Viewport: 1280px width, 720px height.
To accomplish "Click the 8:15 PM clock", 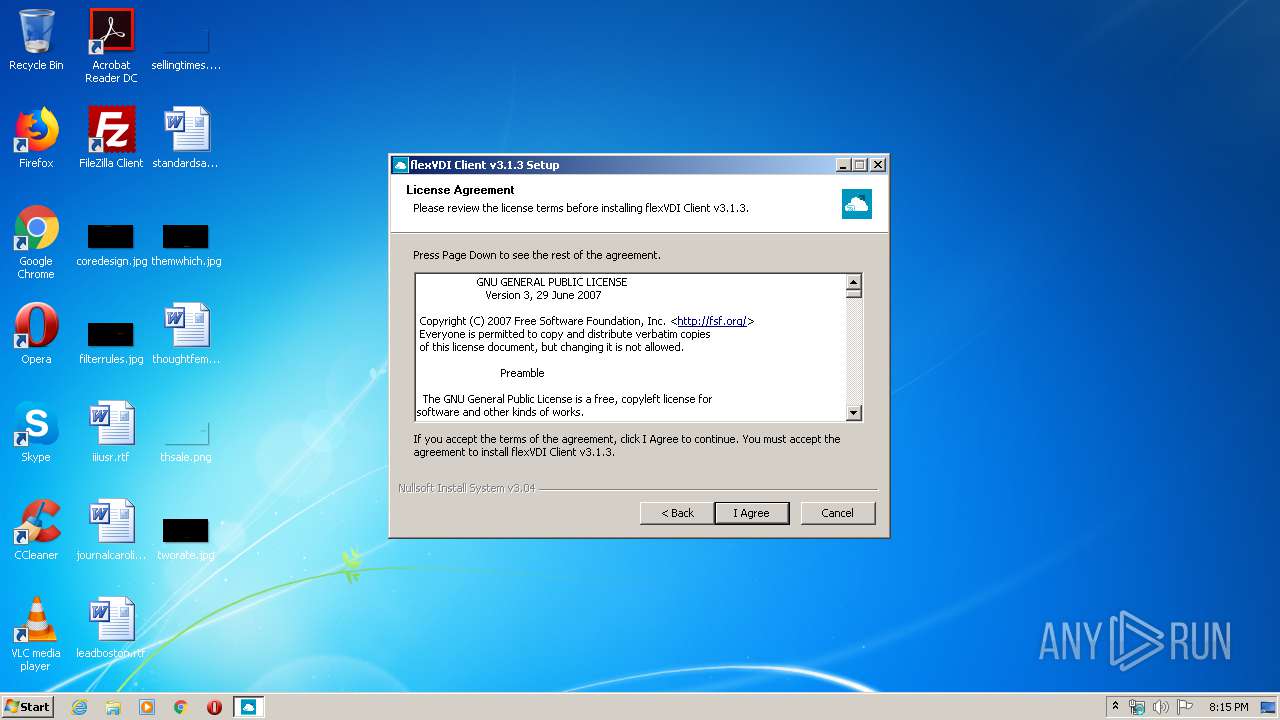I will (x=1228, y=707).
